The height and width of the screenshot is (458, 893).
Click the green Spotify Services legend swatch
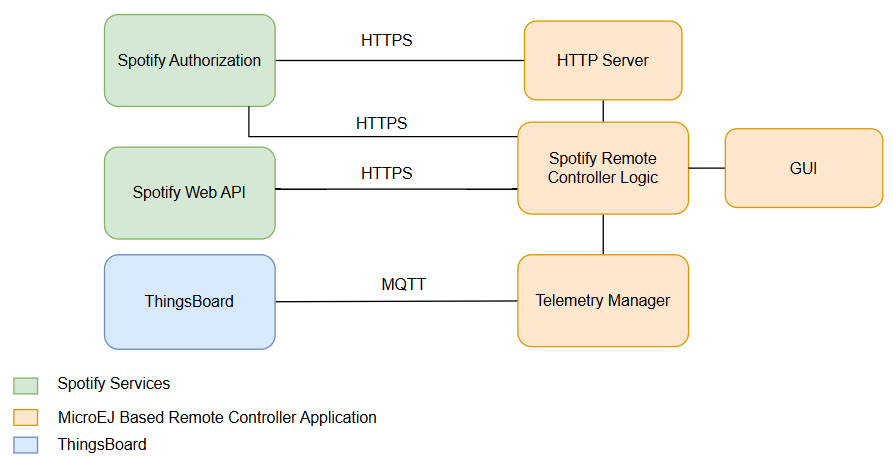[26, 386]
